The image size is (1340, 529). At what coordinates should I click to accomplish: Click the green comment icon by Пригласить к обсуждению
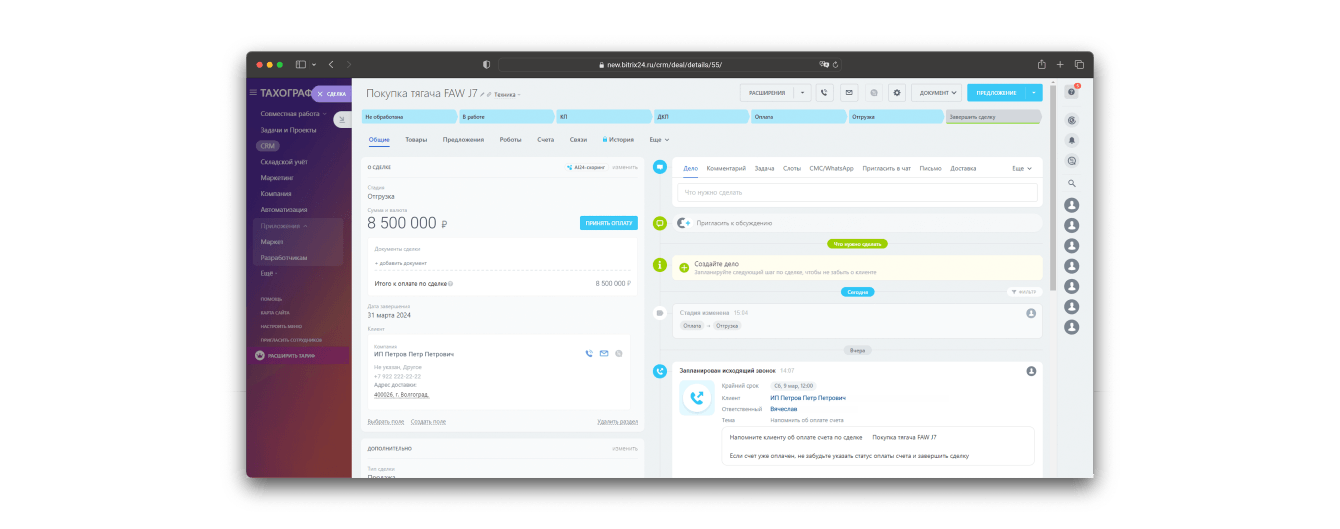tap(659, 223)
